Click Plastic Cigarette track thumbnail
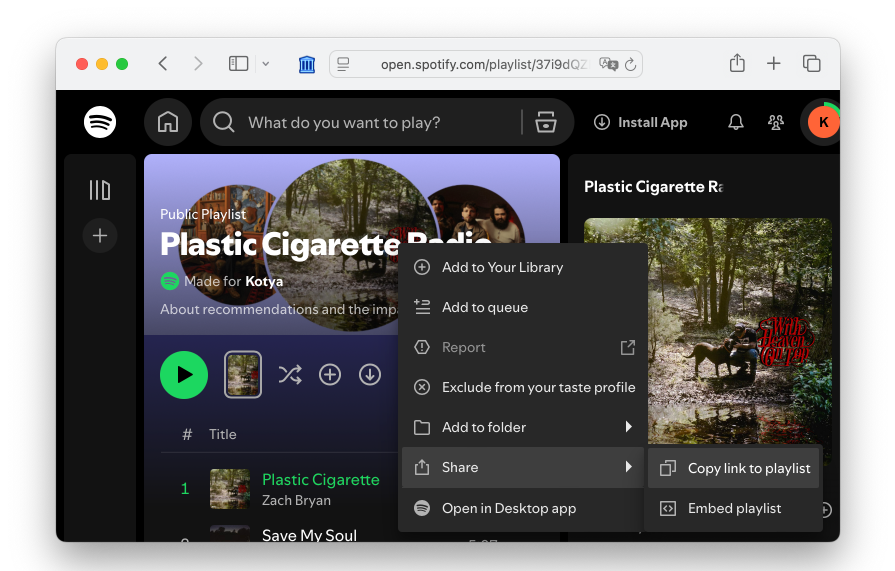The image size is (895, 571). pos(229,489)
